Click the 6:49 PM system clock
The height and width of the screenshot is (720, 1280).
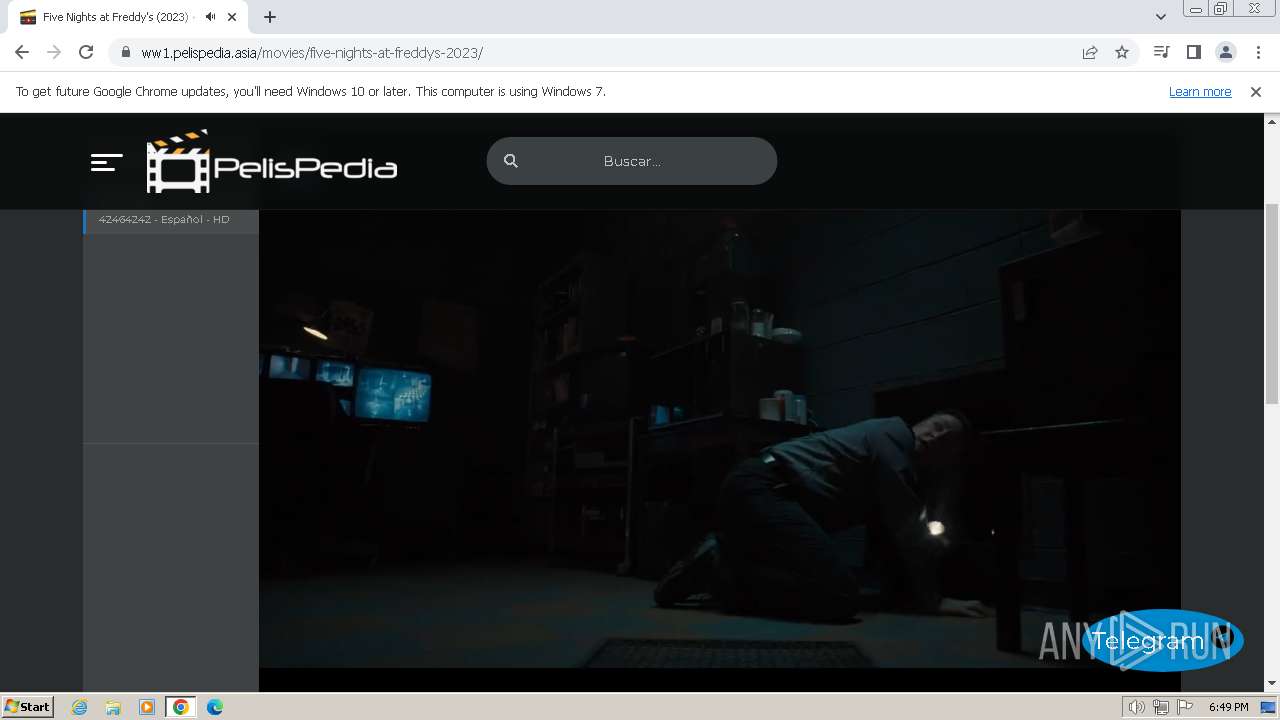click(1228, 707)
